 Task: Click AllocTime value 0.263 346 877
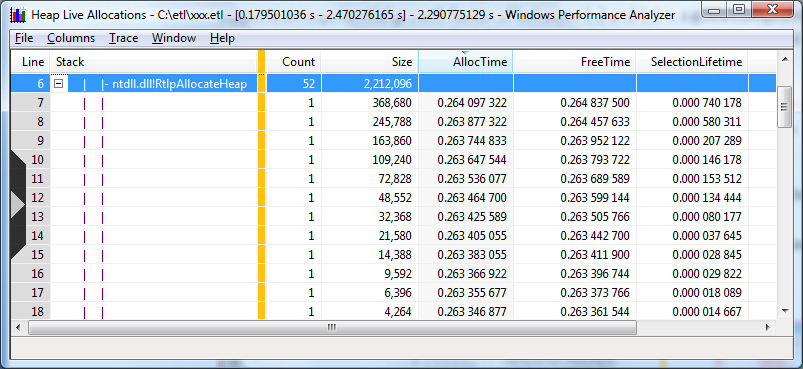pos(472,311)
